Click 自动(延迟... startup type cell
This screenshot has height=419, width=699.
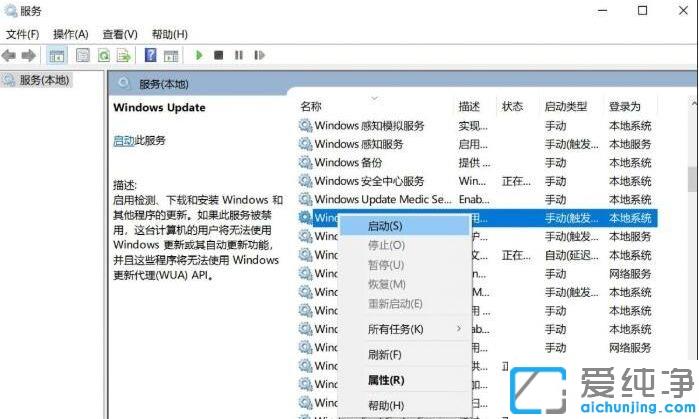[x=572, y=255]
